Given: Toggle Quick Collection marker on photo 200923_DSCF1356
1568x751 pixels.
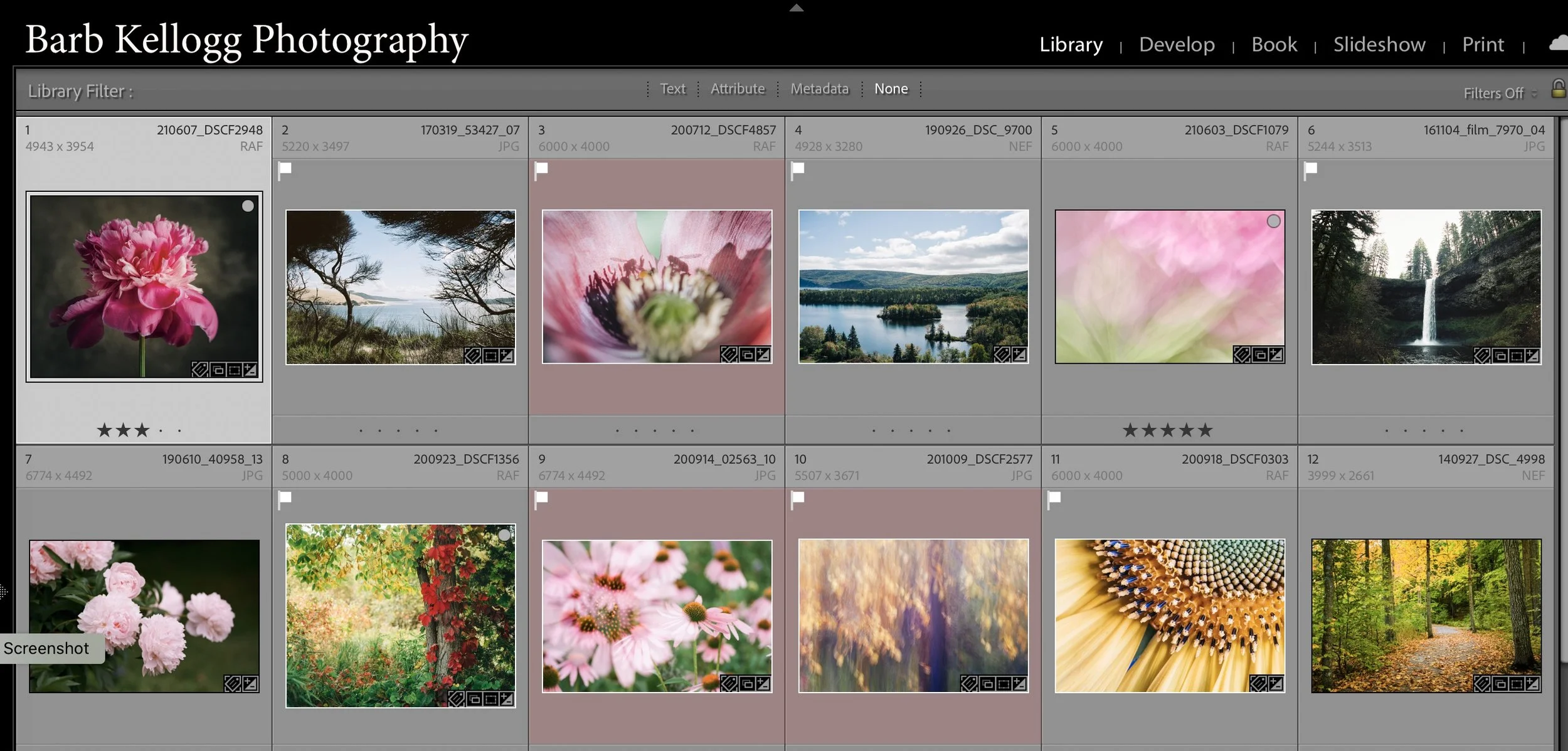Looking at the screenshot, I should coord(504,535).
